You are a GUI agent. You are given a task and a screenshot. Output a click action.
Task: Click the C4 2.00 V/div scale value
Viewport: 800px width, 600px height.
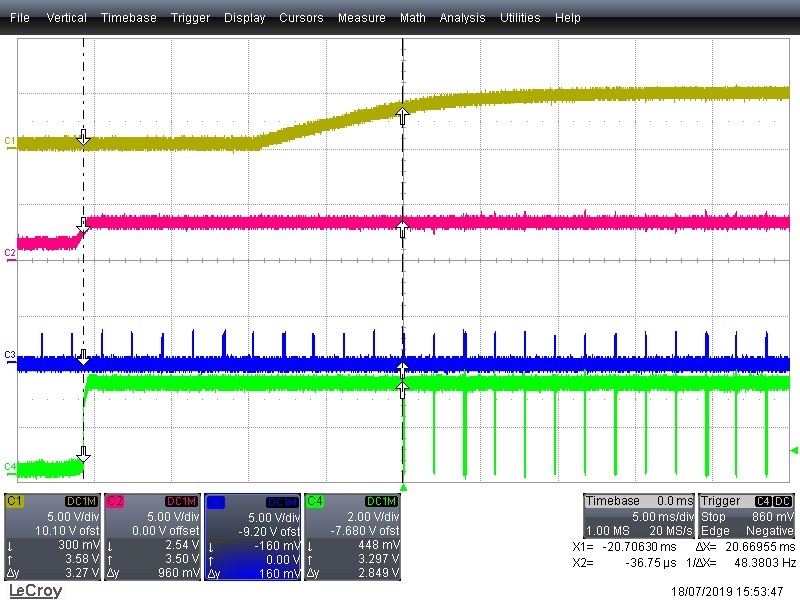tap(373, 516)
